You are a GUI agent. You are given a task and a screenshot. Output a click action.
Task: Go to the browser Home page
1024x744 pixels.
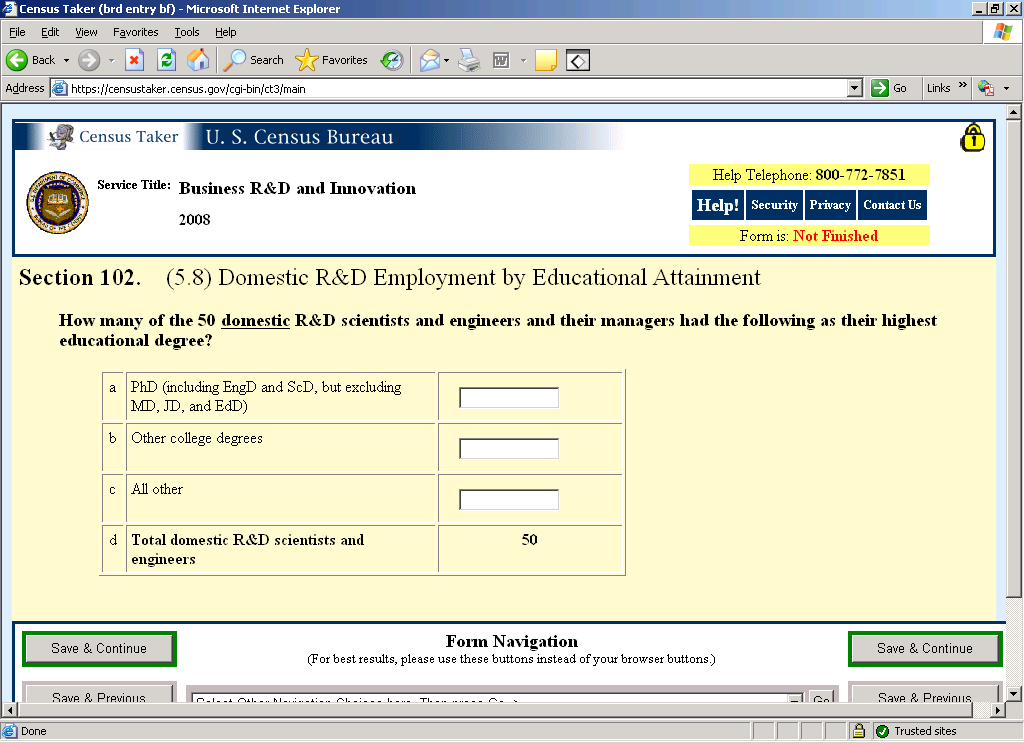pos(198,60)
